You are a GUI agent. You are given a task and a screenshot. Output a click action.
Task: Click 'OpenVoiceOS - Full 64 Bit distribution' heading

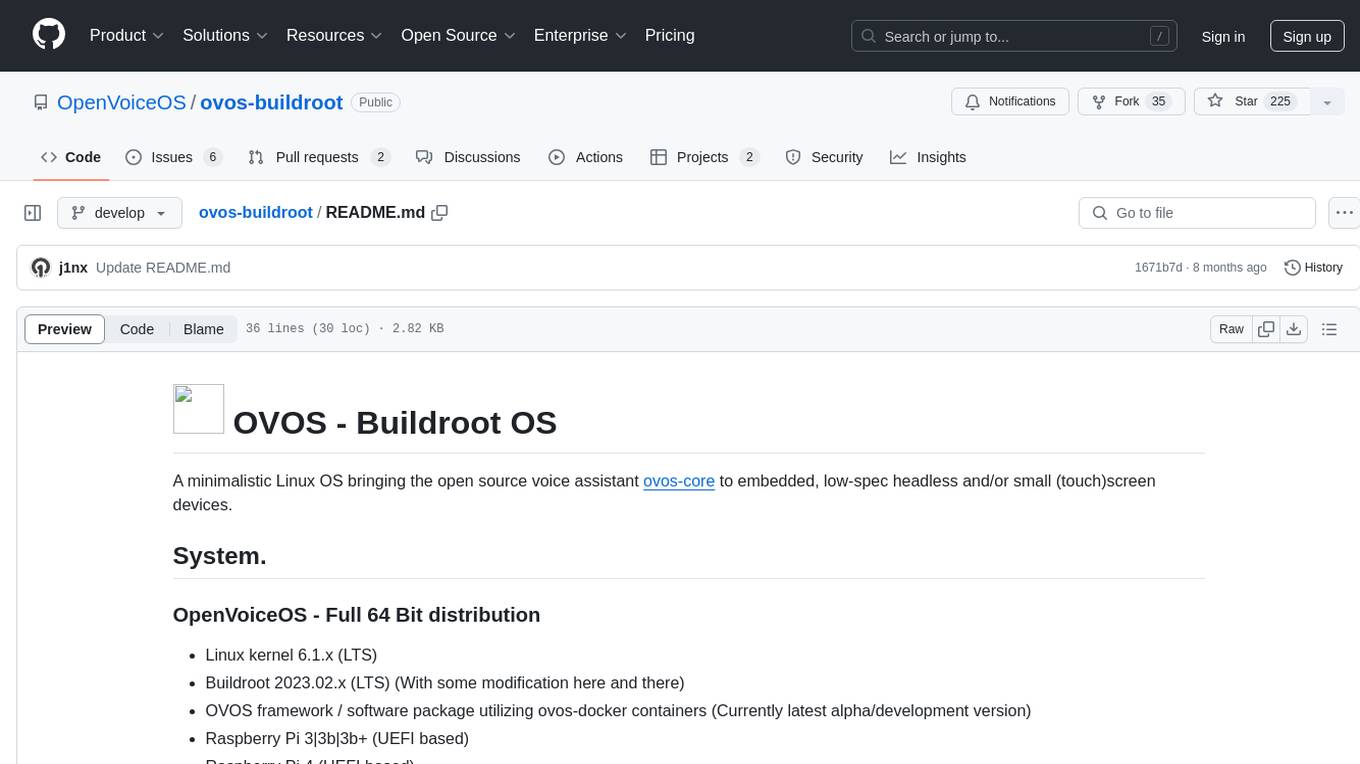point(357,614)
